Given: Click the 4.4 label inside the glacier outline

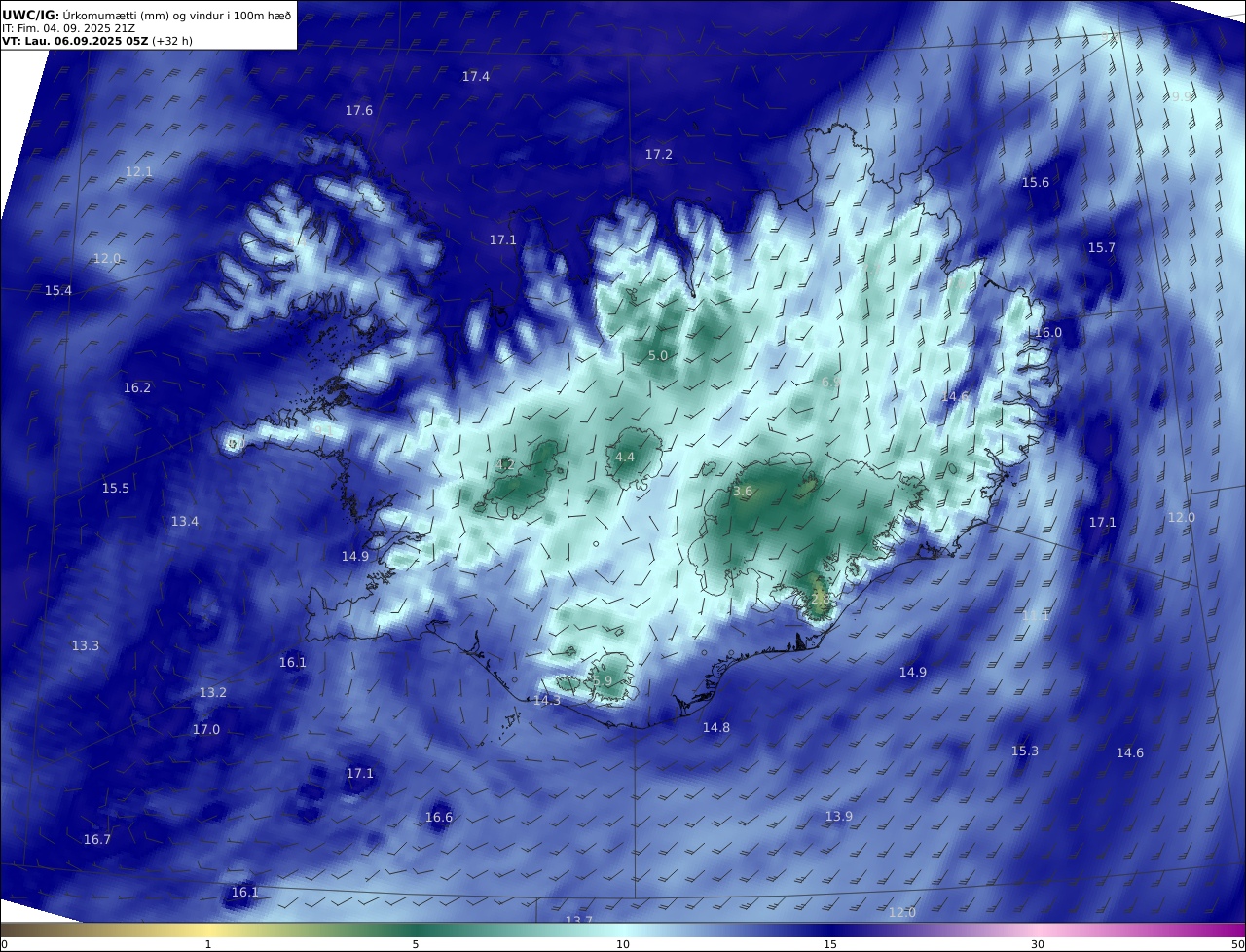Looking at the screenshot, I should pyautogui.click(x=625, y=458).
